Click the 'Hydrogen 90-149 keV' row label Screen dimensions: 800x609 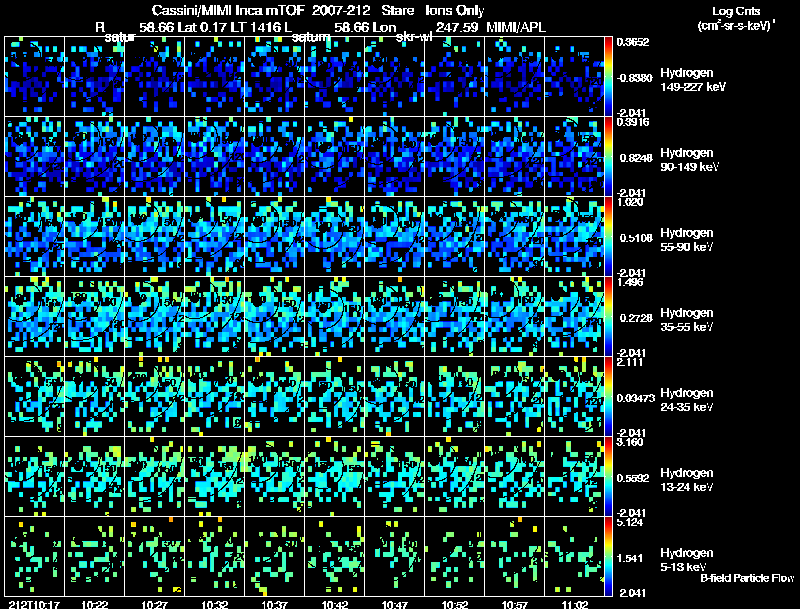pos(689,160)
